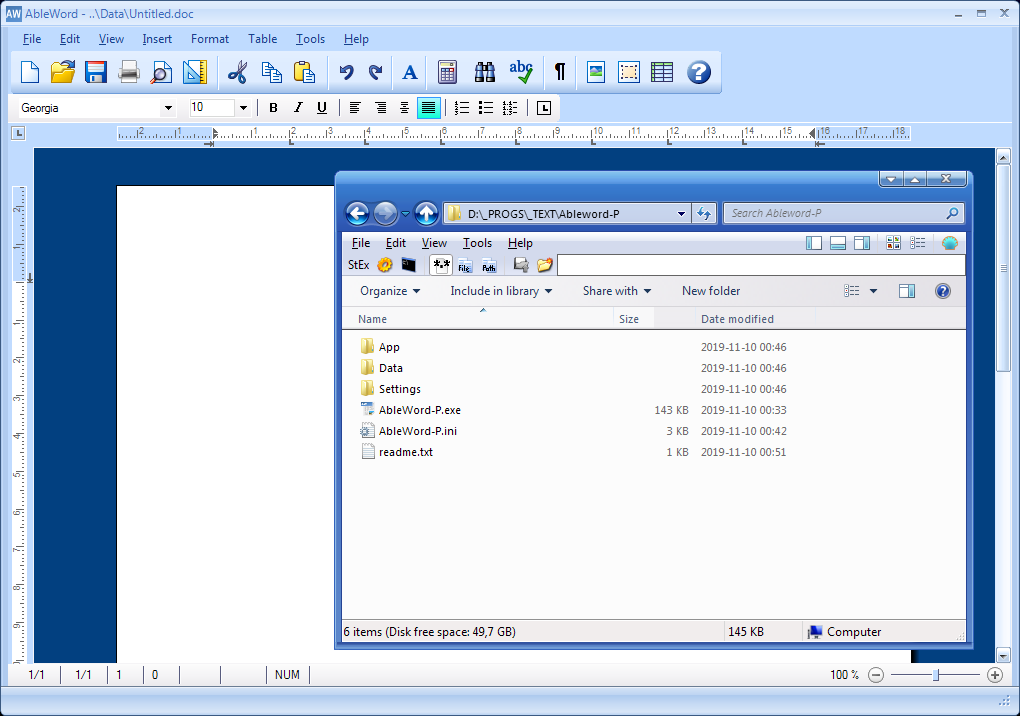
Task: Expand the view options arrow in Explorer
Action: click(x=874, y=291)
